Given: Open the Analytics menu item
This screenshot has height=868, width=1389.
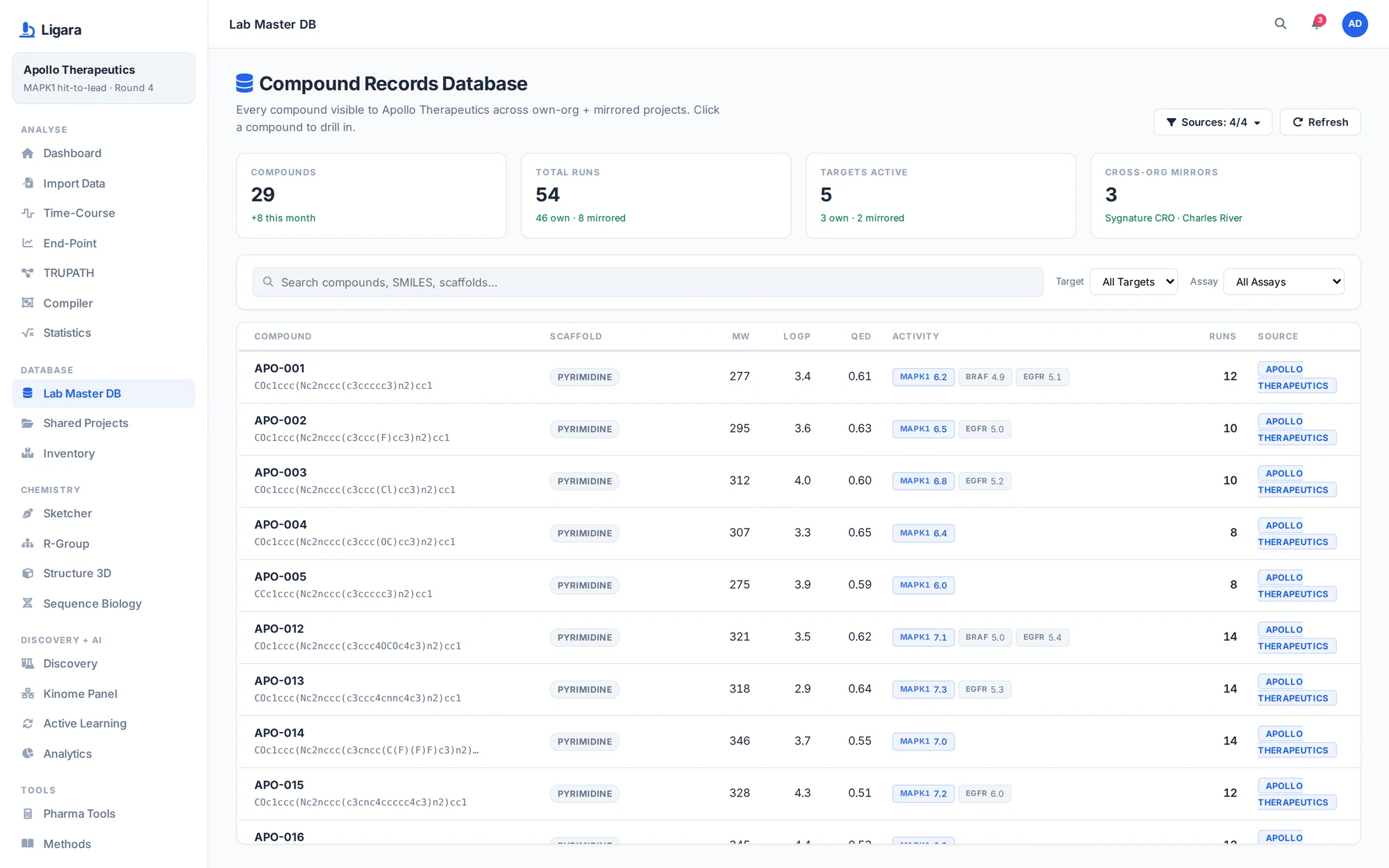Looking at the screenshot, I should (103, 754).
